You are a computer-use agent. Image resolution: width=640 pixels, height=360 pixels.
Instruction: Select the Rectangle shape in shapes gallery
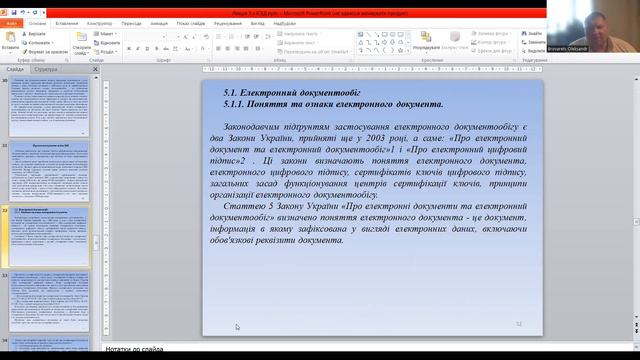click(384, 35)
